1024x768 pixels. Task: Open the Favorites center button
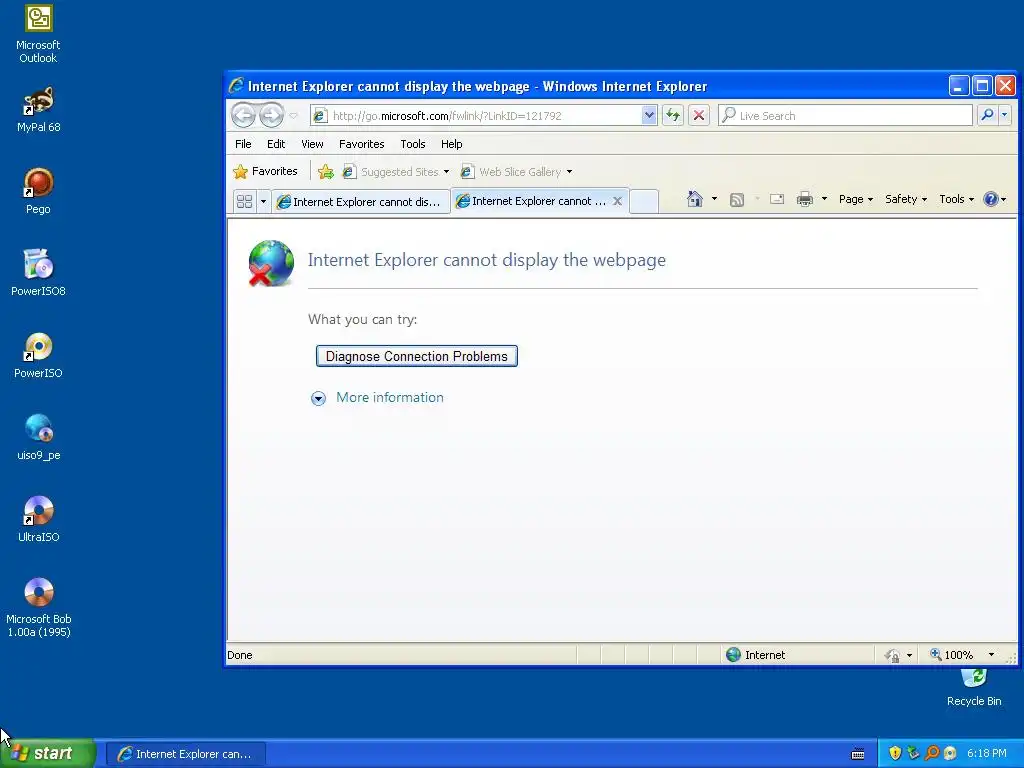[x=265, y=172]
